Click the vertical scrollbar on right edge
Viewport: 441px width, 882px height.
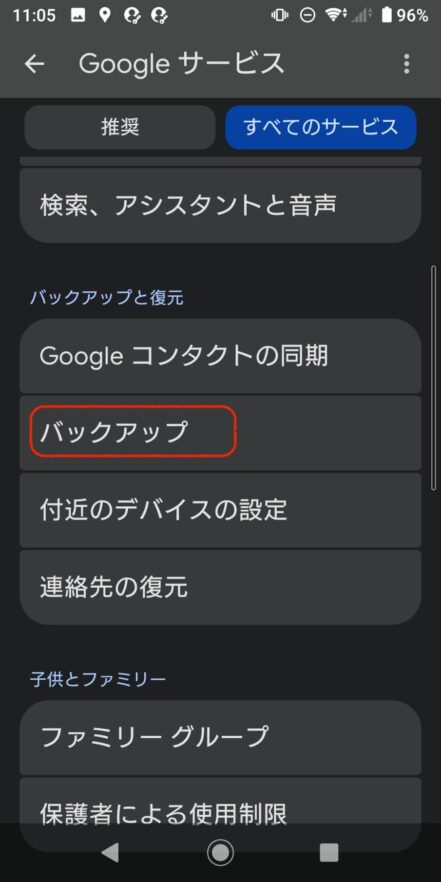(x=433, y=378)
